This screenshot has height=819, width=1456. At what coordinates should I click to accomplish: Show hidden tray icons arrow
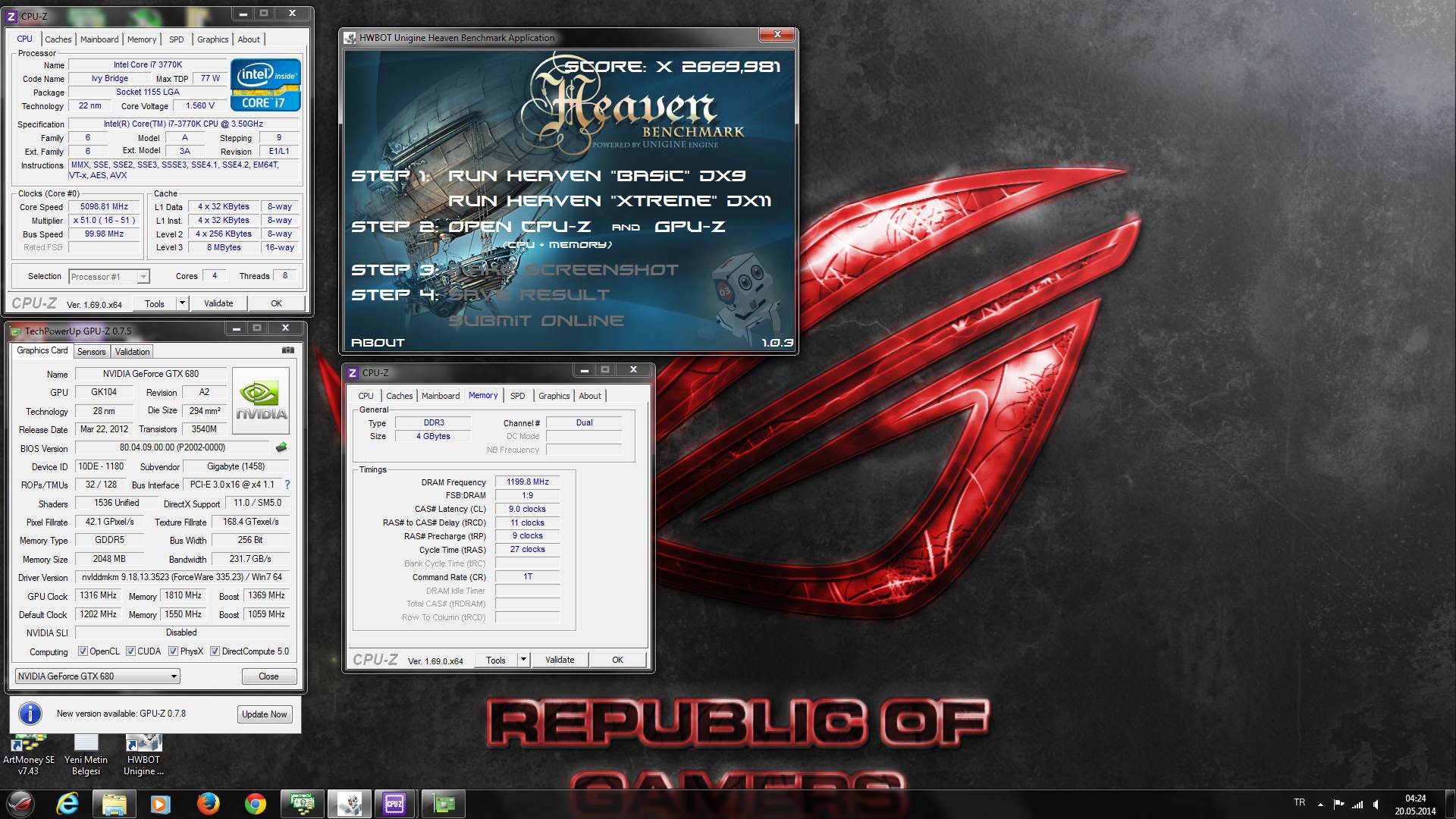[1320, 804]
